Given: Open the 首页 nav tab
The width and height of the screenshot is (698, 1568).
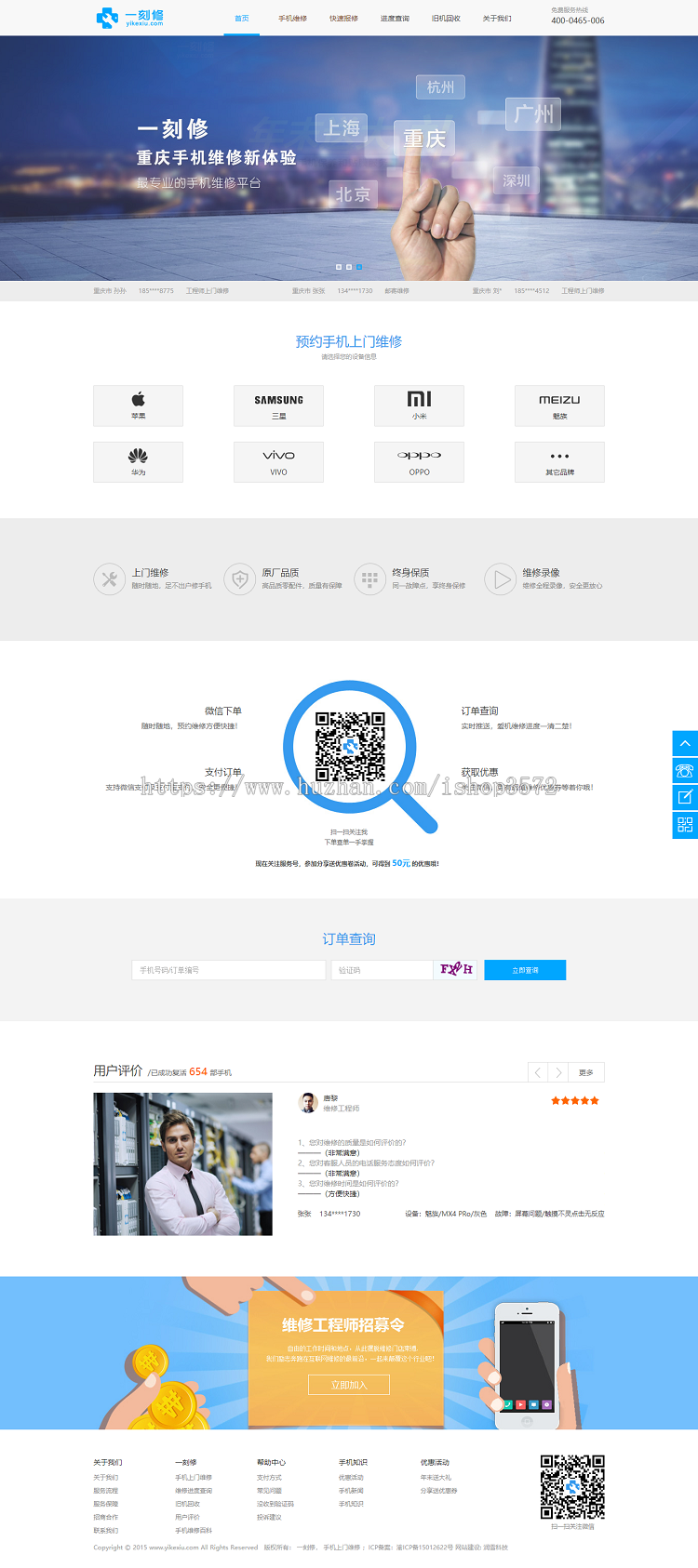Looking at the screenshot, I should (x=242, y=19).
